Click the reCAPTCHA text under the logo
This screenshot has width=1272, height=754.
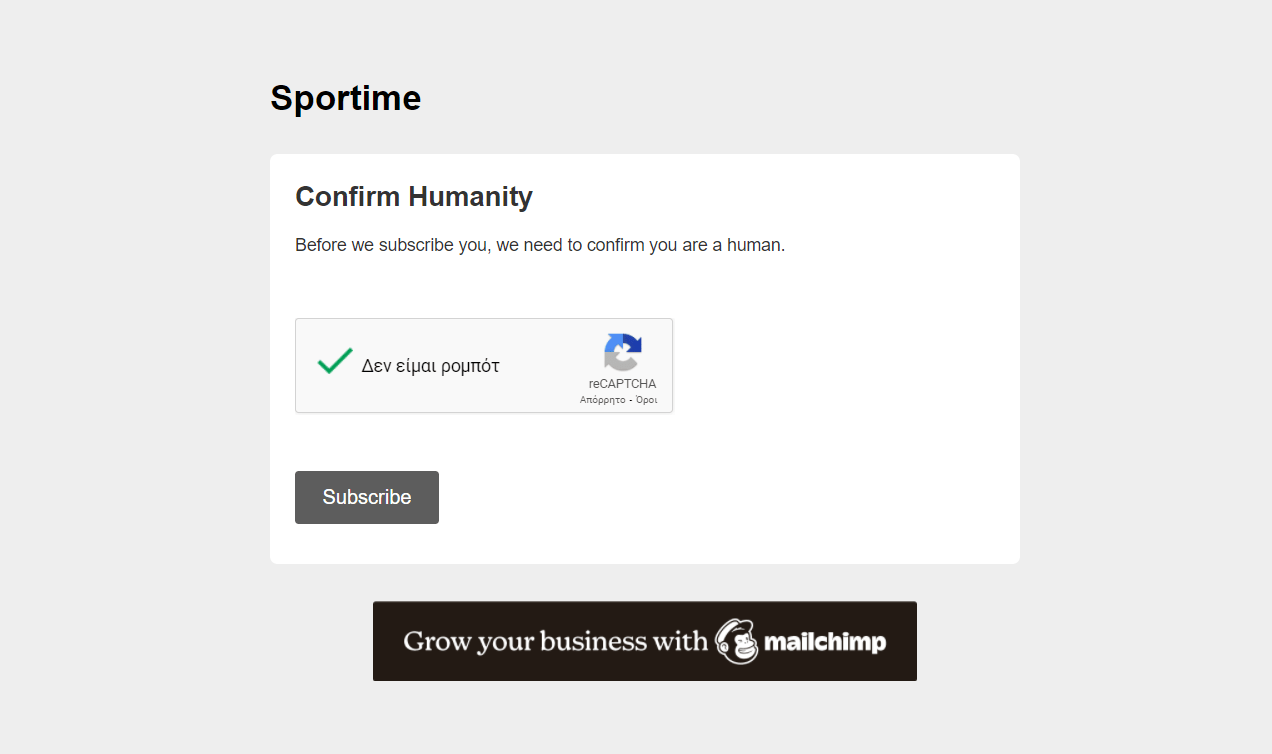[622, 384]
